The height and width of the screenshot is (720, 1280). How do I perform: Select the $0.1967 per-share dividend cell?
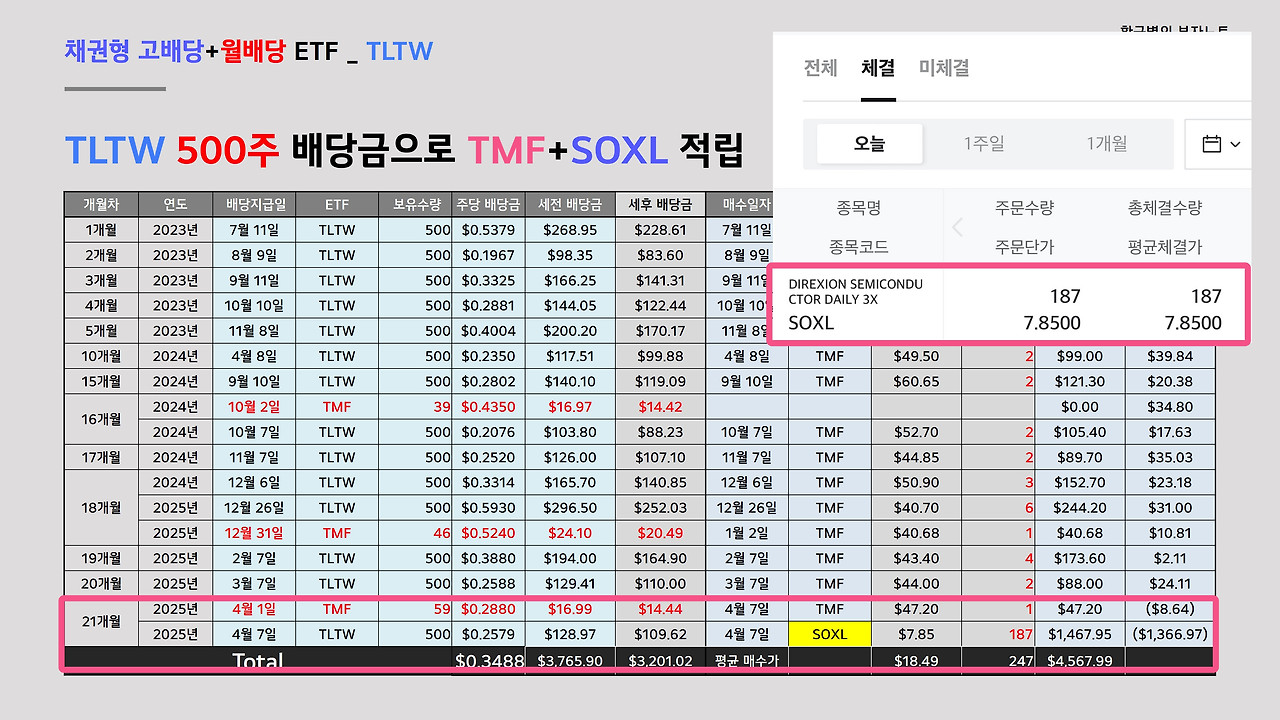click(x=489, y=255)
